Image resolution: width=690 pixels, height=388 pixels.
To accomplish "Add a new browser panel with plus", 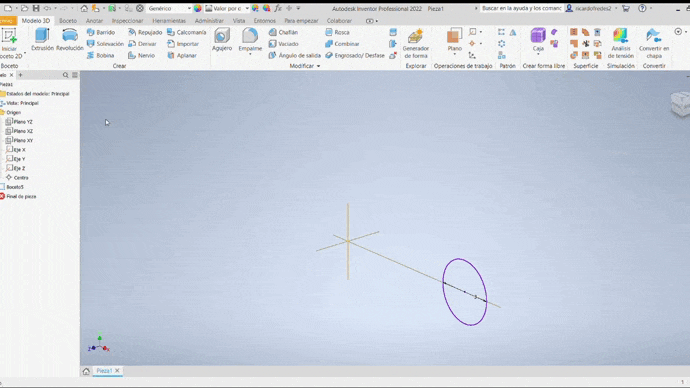I will (x=20, y=75).
